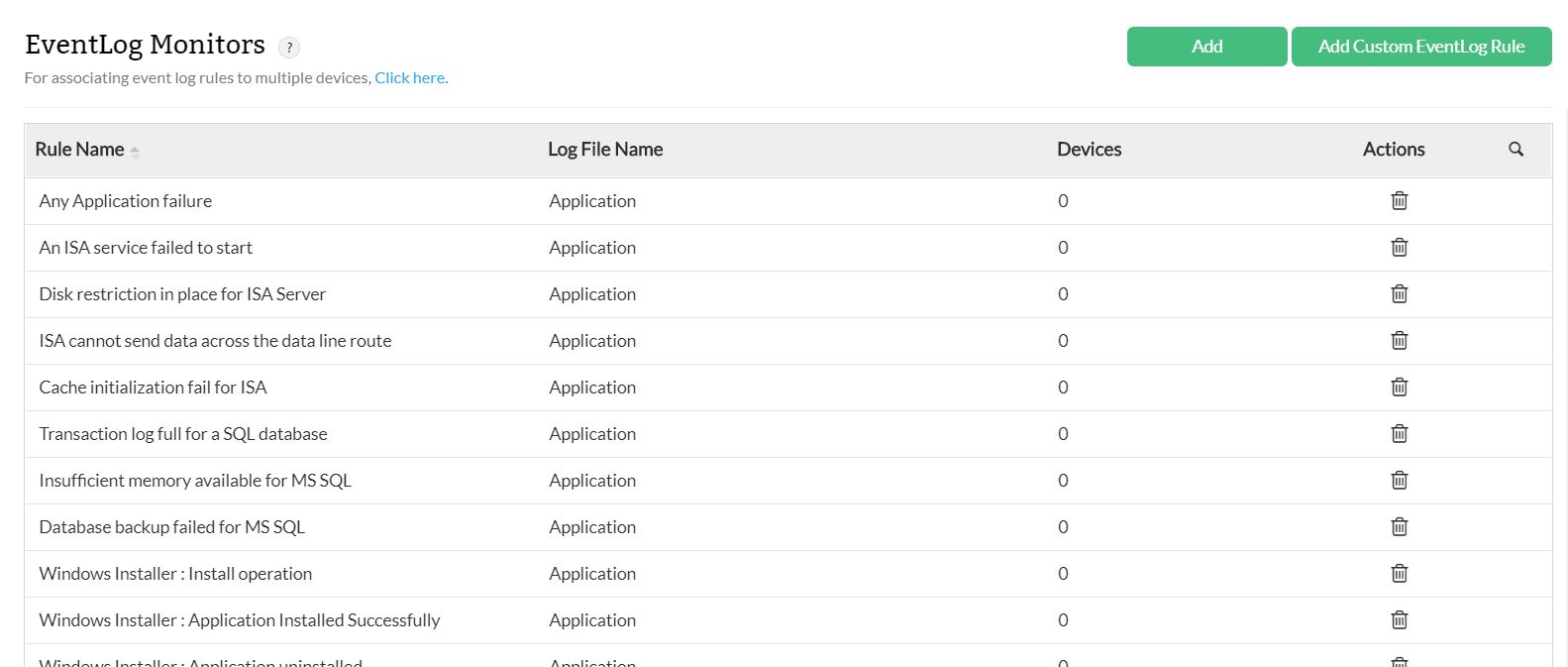Click the Add button

tap(1206, 47)
